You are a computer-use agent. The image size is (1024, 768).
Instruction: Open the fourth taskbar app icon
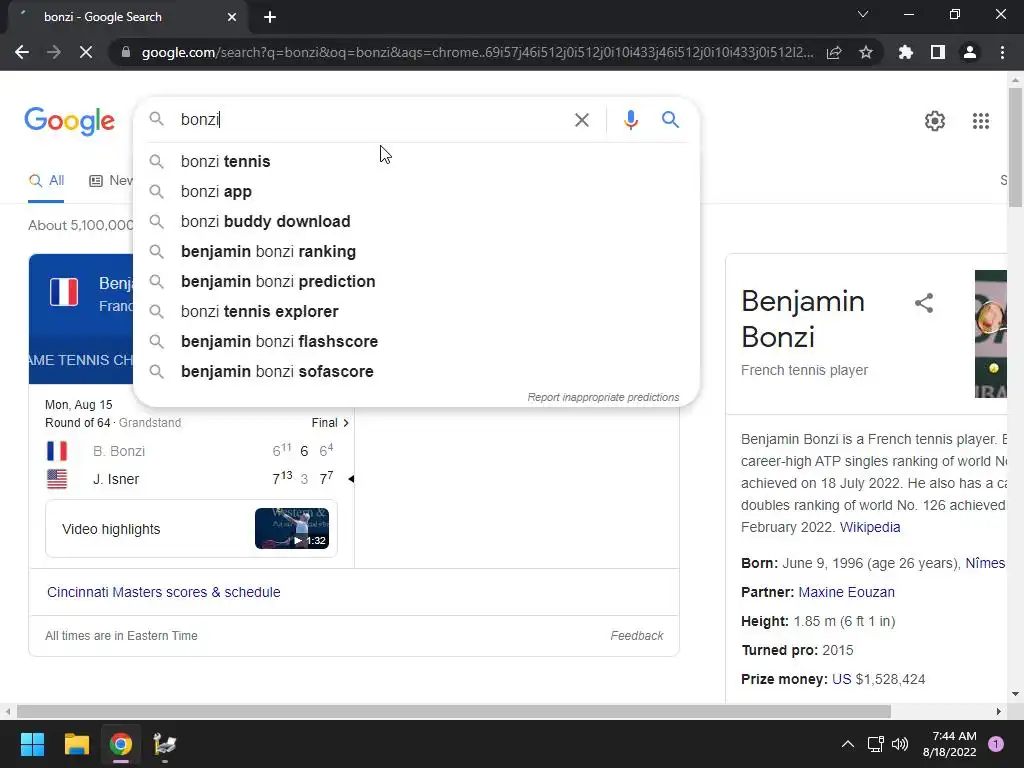point(165,744)
